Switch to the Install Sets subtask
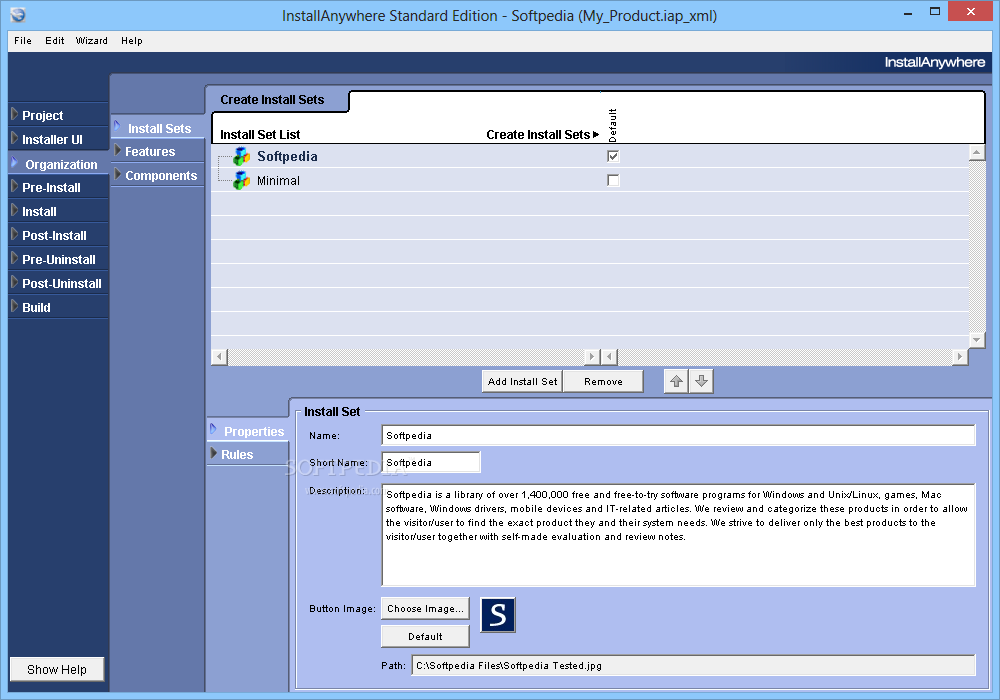 click(x=158, y=128)
